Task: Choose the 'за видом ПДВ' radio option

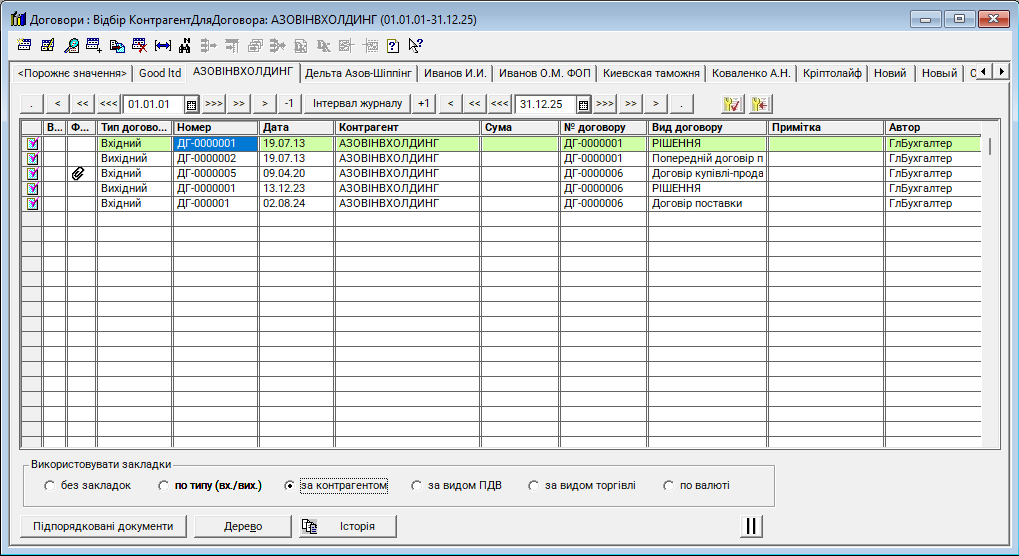Action: 417,487
